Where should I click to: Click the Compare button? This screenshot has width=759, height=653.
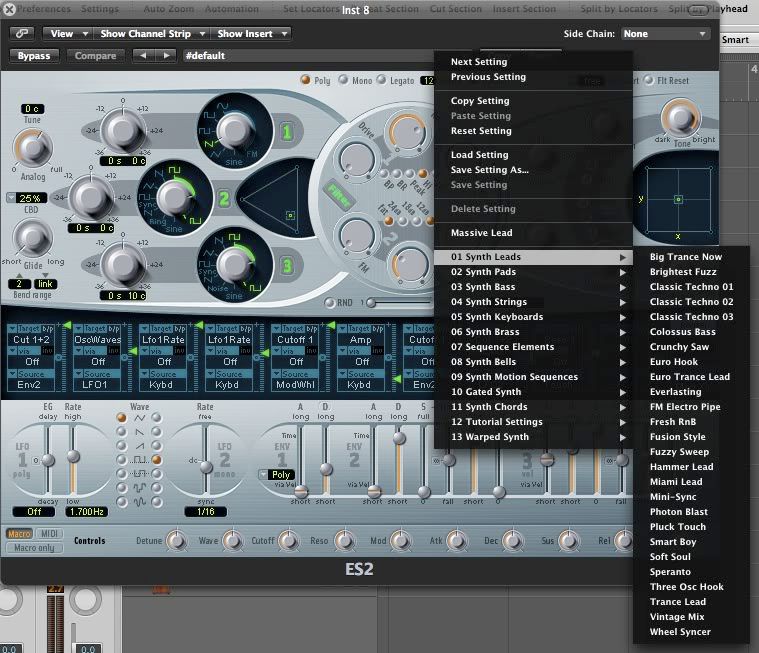click(96, 56)
